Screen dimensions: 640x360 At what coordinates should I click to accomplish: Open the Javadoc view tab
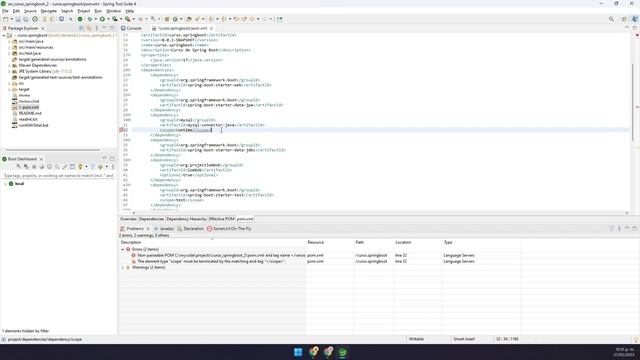point(164,229)
